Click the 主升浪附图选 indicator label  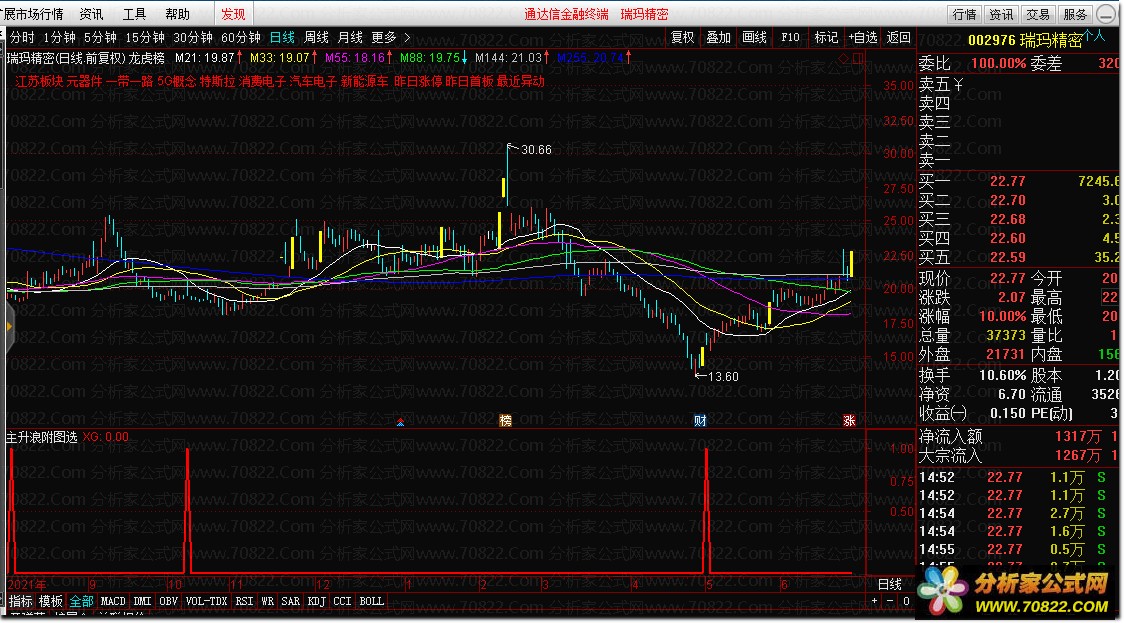click(x=42, y=437)
